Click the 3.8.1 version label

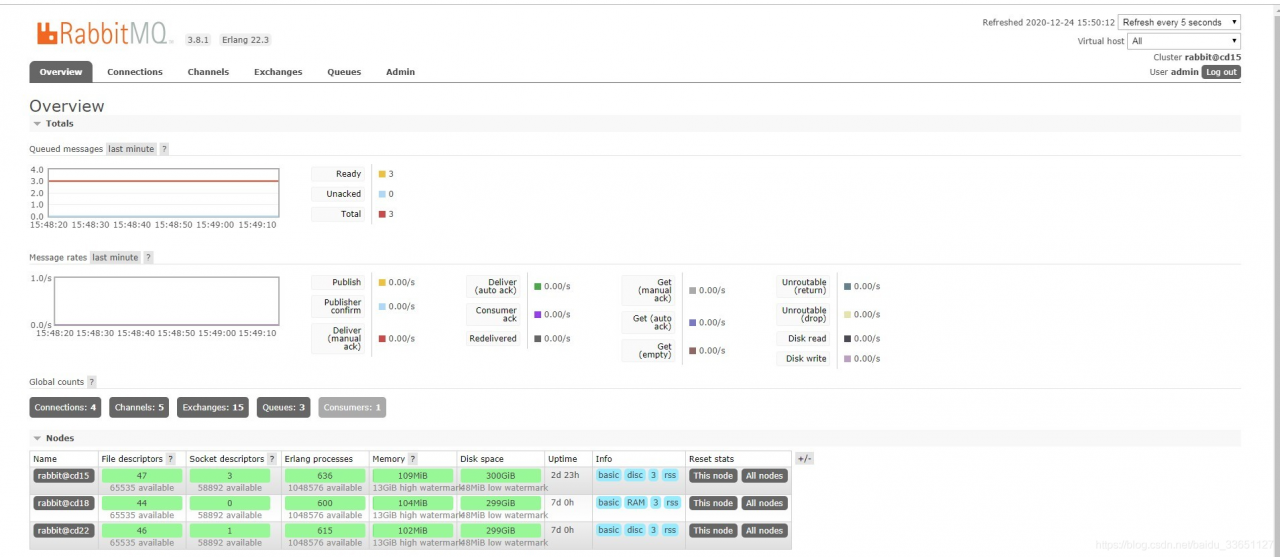(198, 40)
